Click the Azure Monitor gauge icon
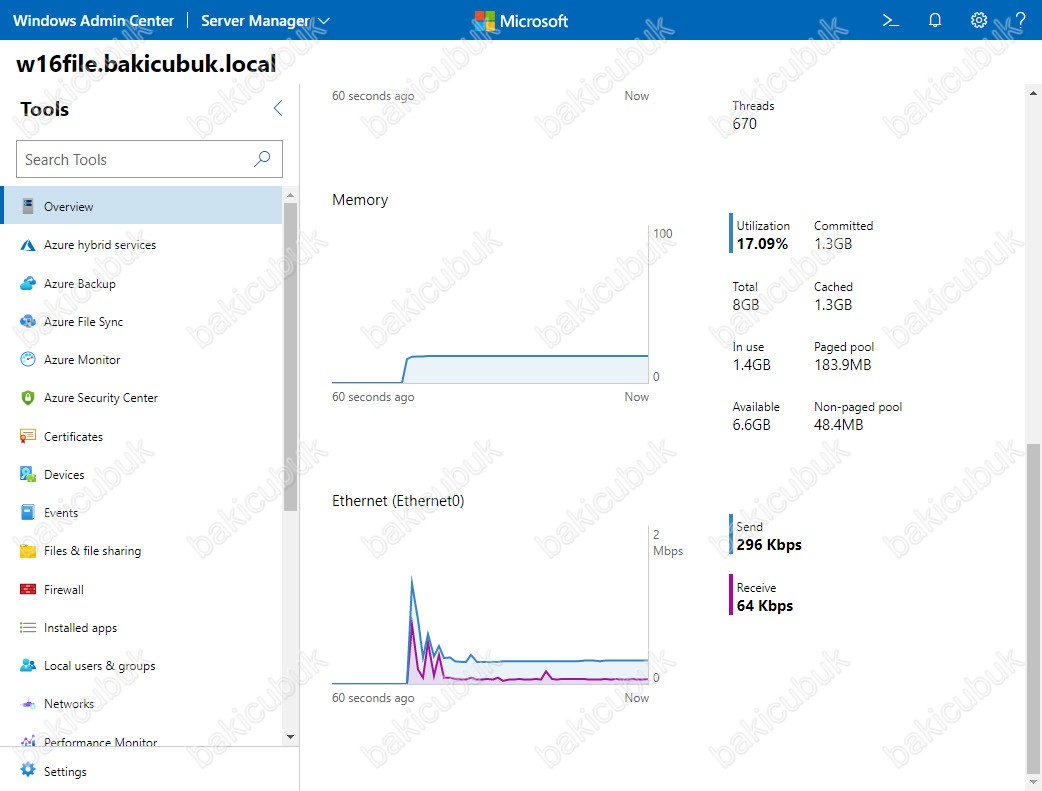1042x791 pixels. coord(28,360)
